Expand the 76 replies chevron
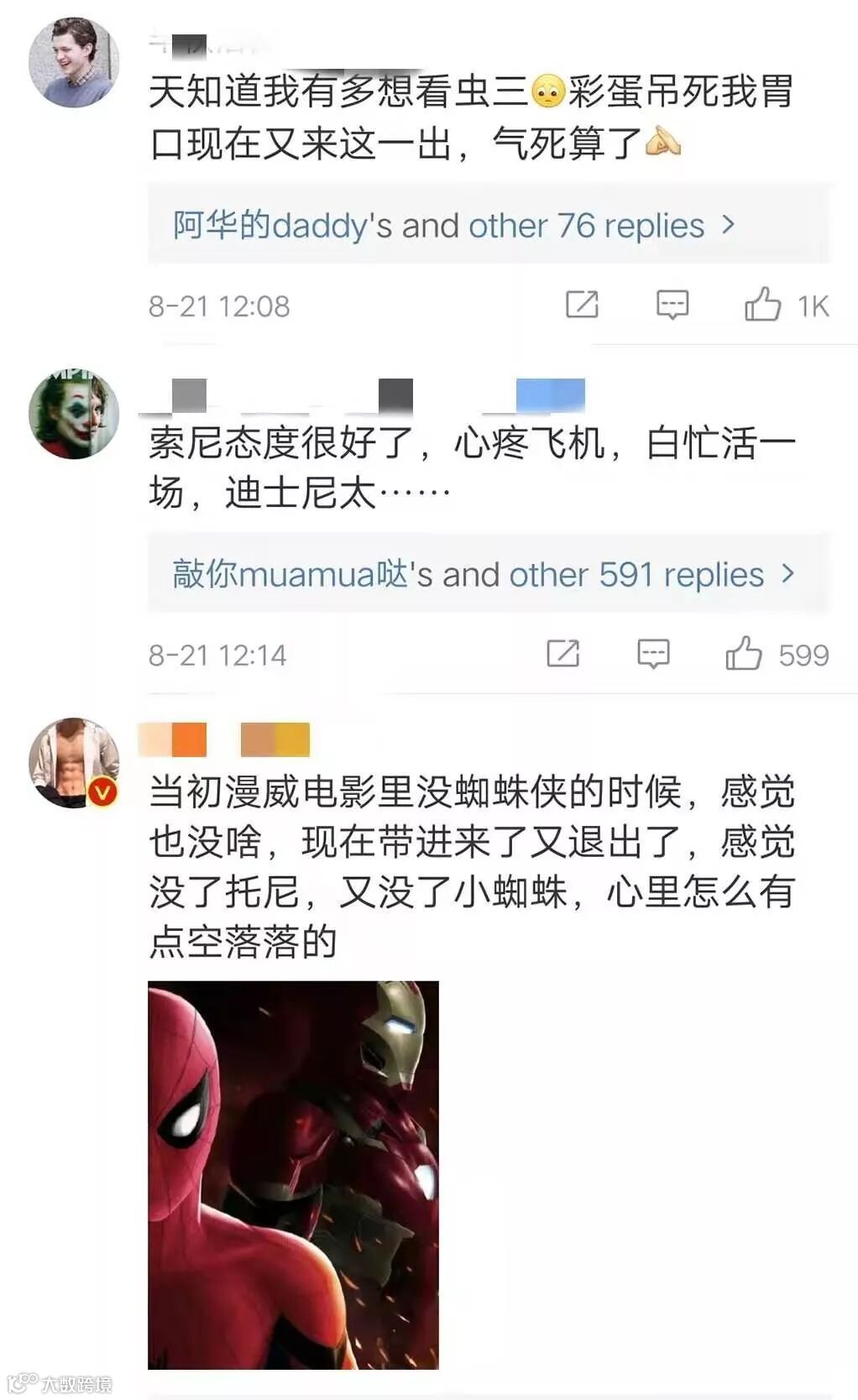This screenshot has height=1400, width=858. (728, 225)
